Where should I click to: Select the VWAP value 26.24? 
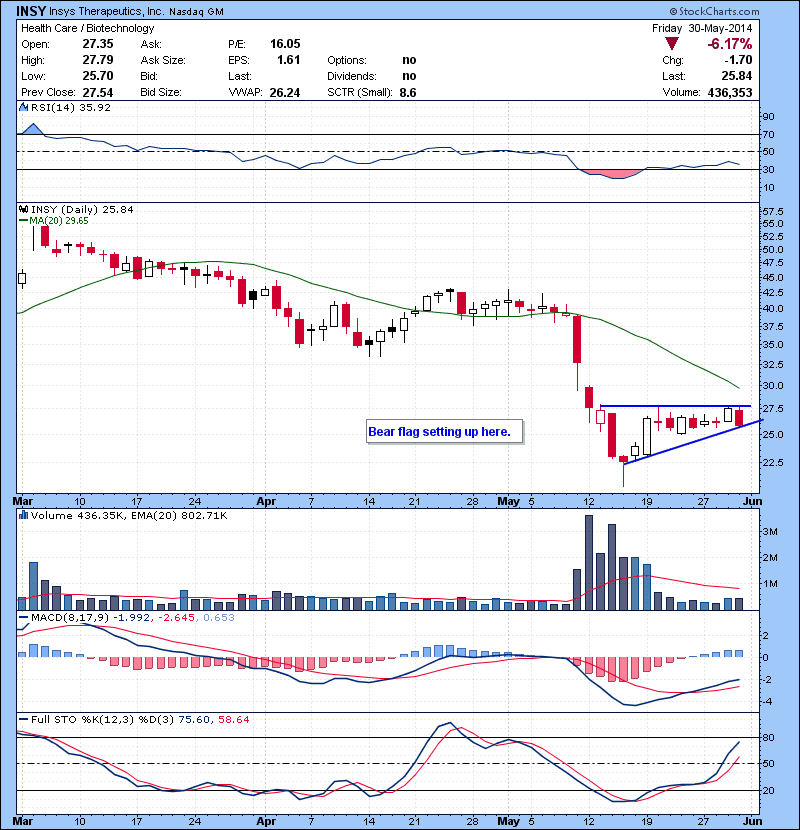(x=285, y=93)
